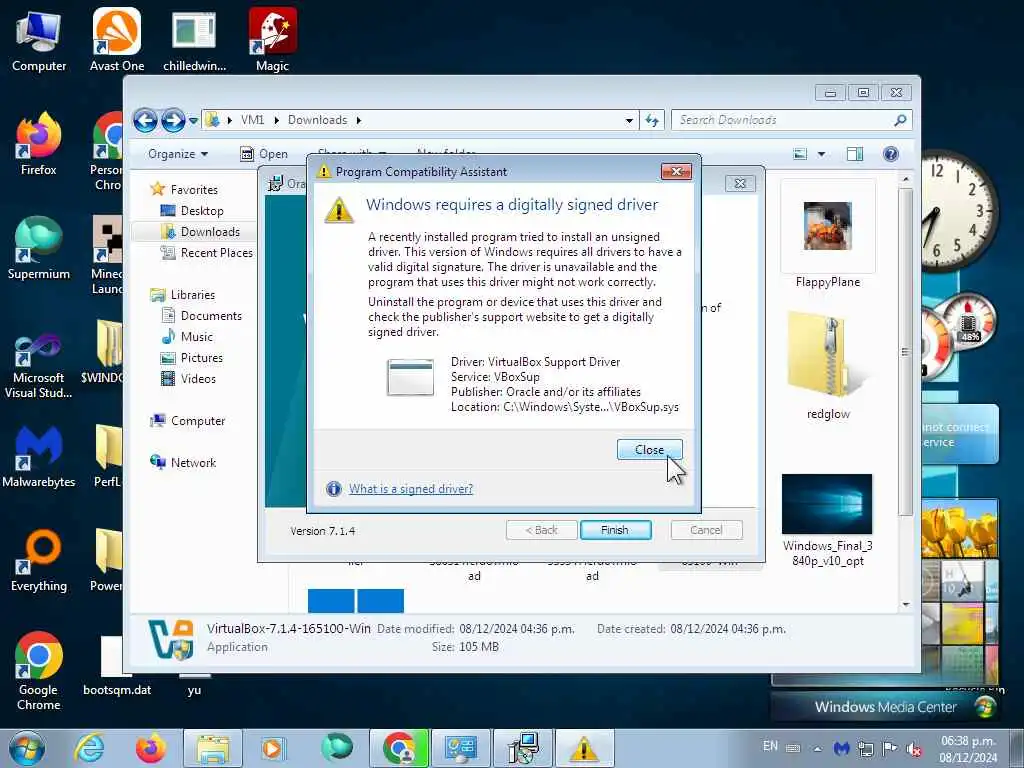Click Cancel in the VirtualBox installer

click(706, 530)
